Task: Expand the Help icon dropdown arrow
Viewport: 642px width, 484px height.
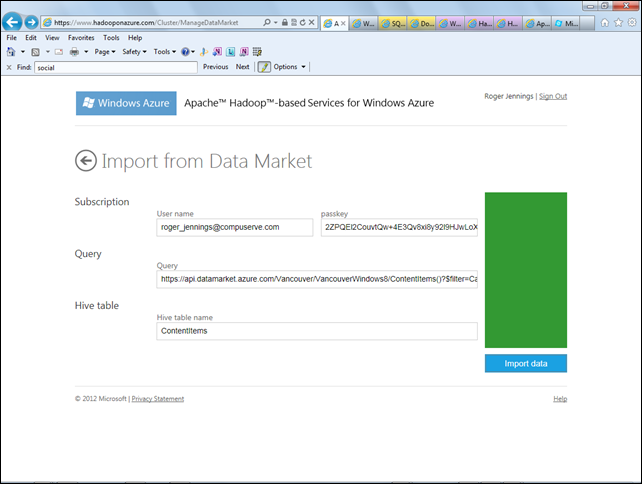Action: [193, 52]
